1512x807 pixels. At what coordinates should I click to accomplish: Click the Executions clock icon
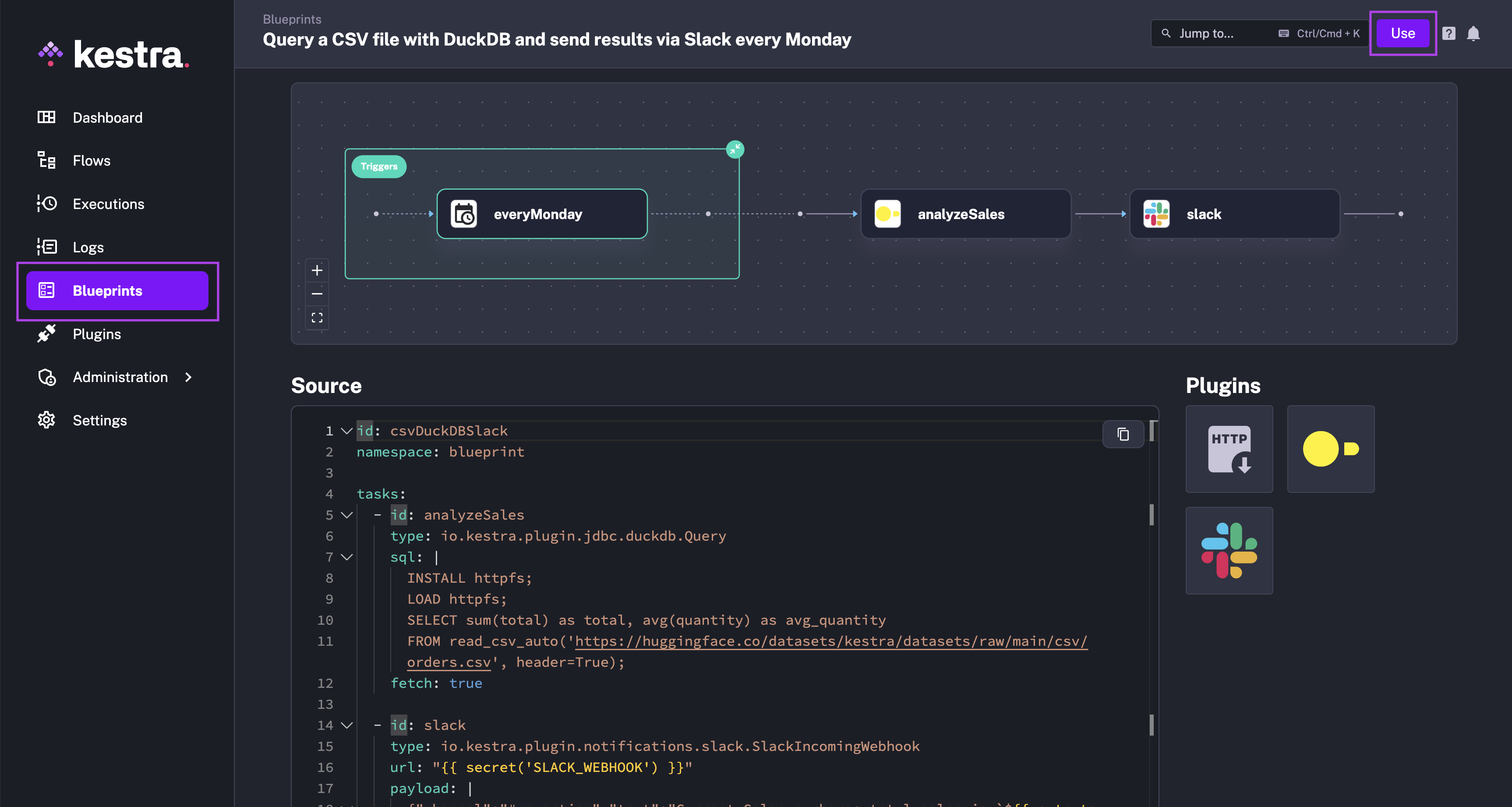click(46, 203)
